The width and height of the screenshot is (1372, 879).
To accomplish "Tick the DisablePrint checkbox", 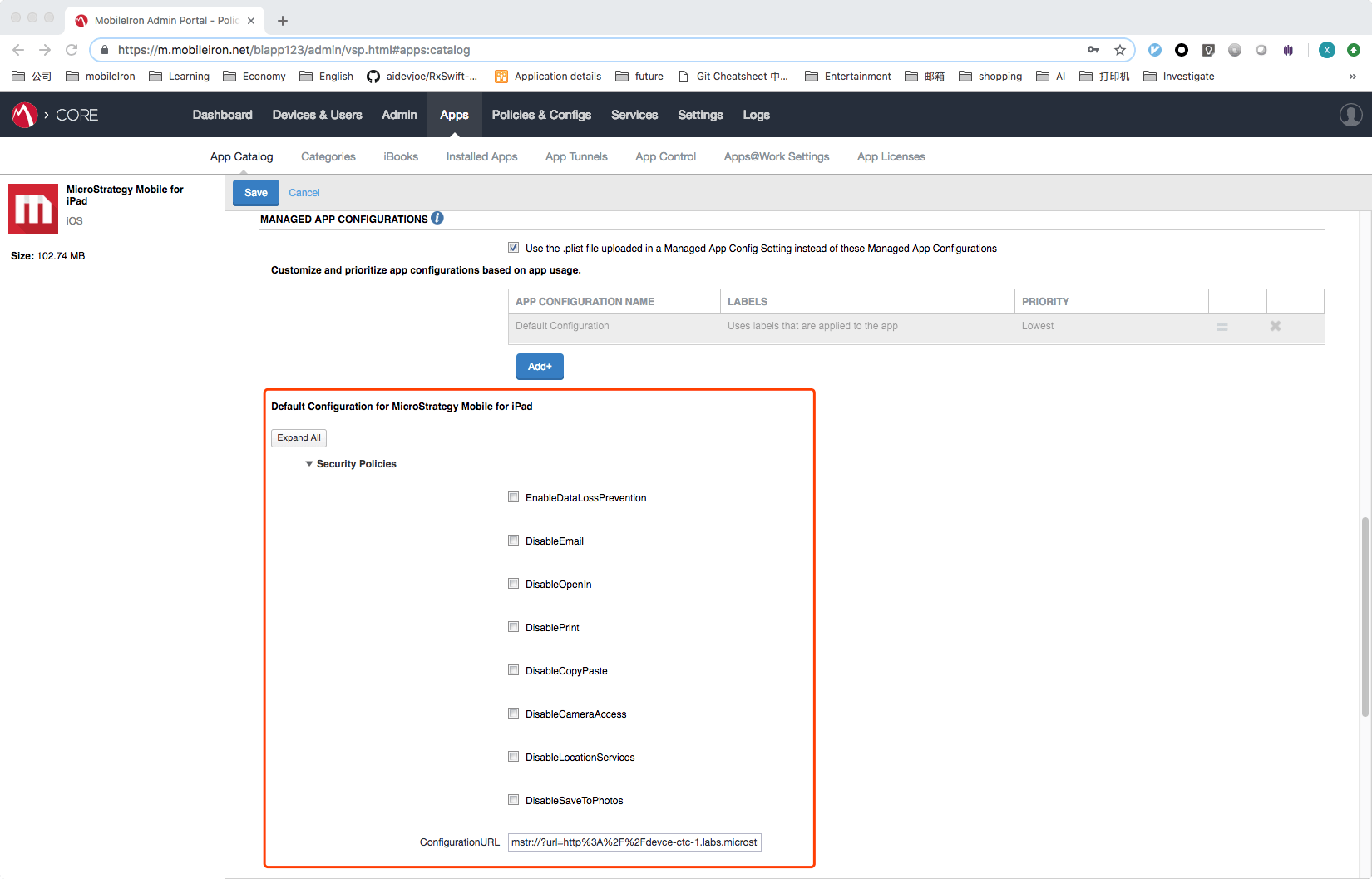I will [x=514, y=627].
